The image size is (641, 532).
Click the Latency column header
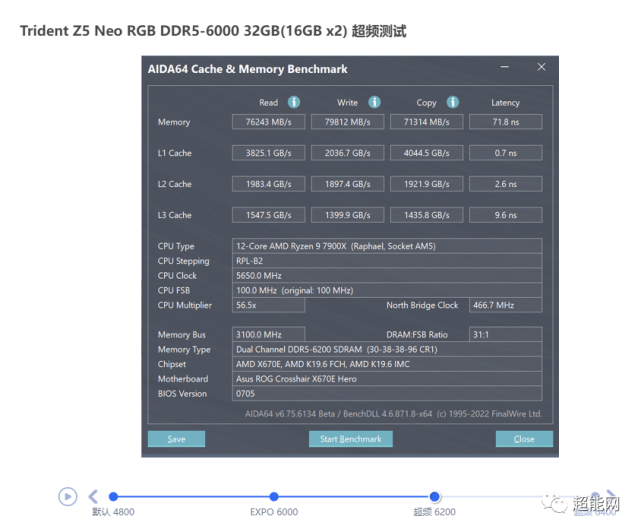point(506,103)
